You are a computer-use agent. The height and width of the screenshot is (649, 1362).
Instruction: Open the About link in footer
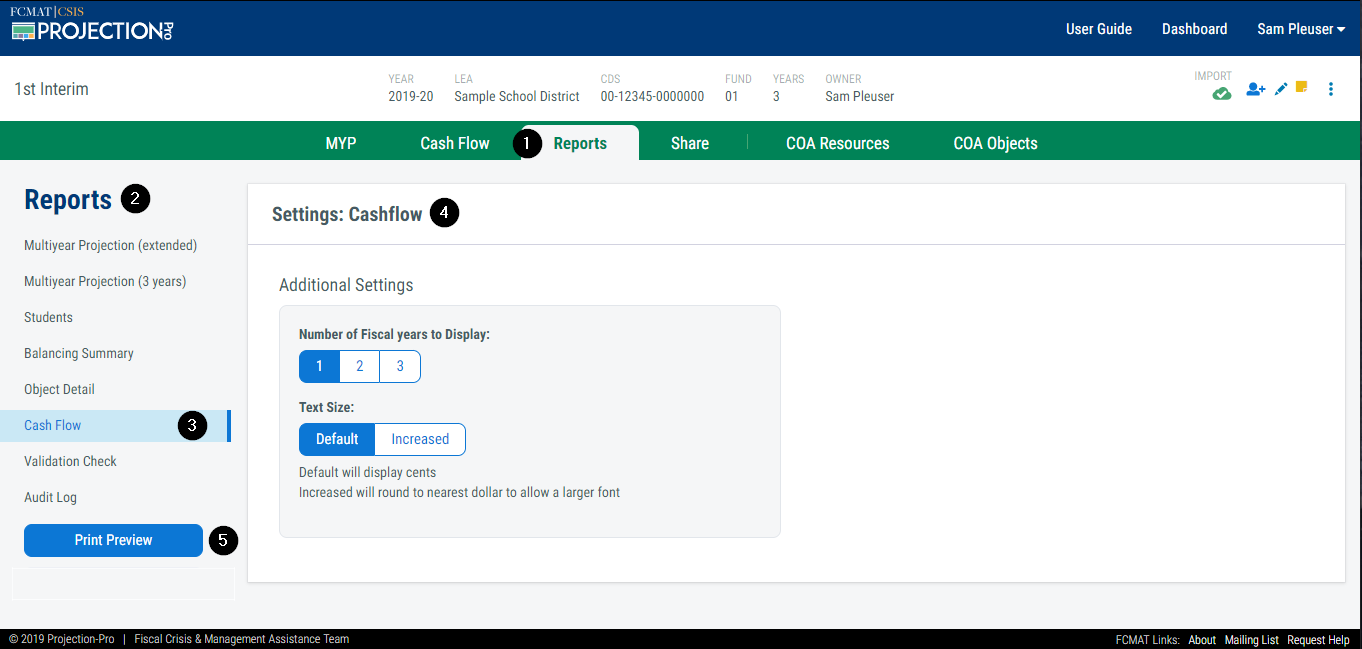pyautogui.click(x=1202, y=639)
